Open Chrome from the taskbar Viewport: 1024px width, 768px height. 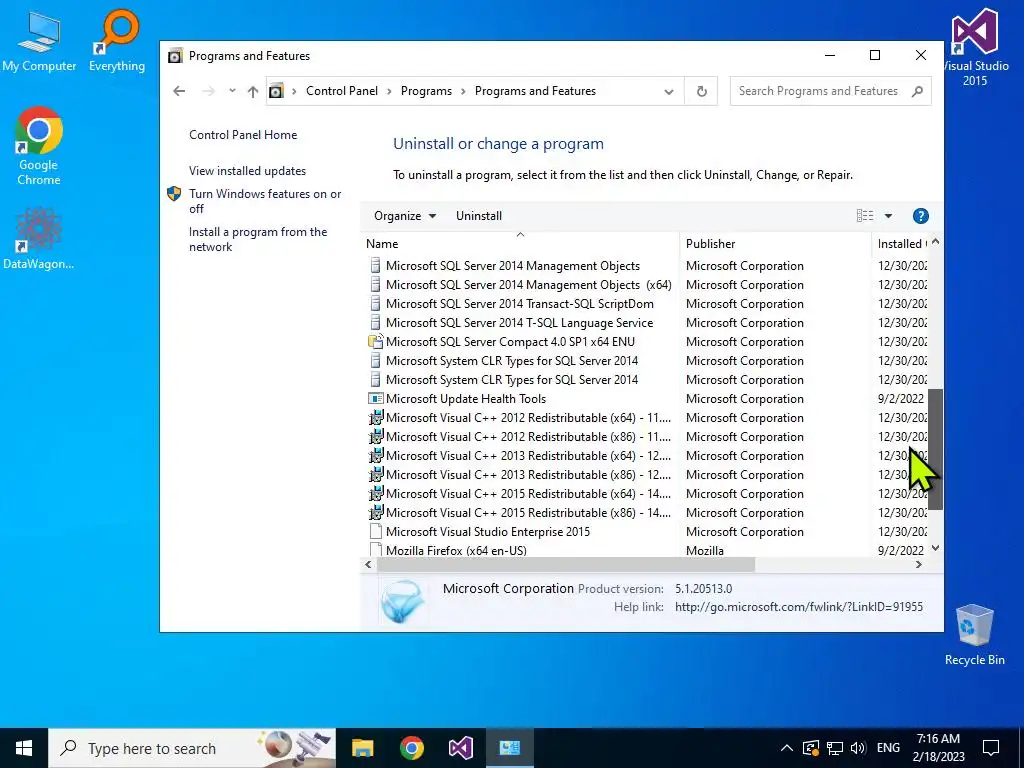411,748
